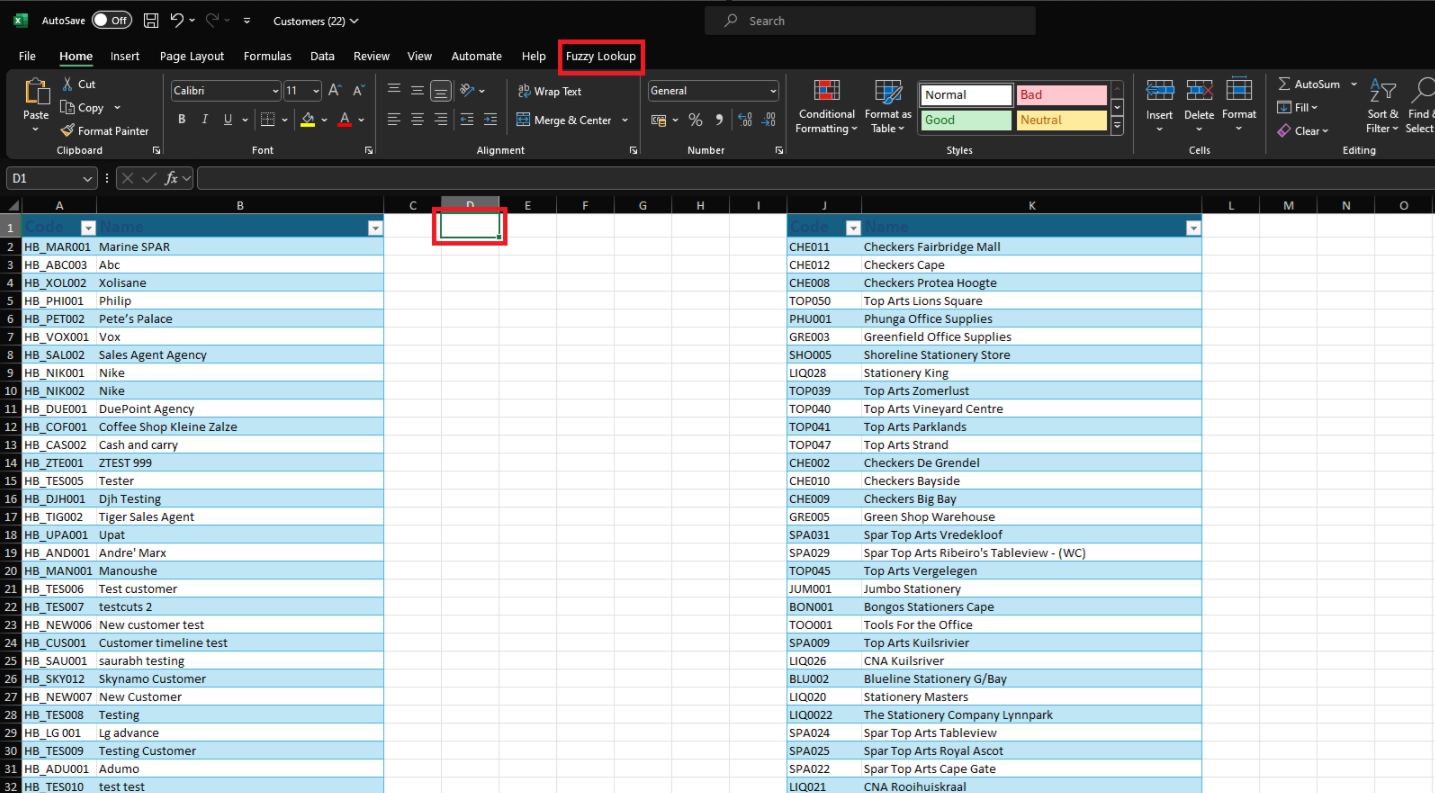Click the Format Painter icon
1435x793 pixels.
(68, 131)
